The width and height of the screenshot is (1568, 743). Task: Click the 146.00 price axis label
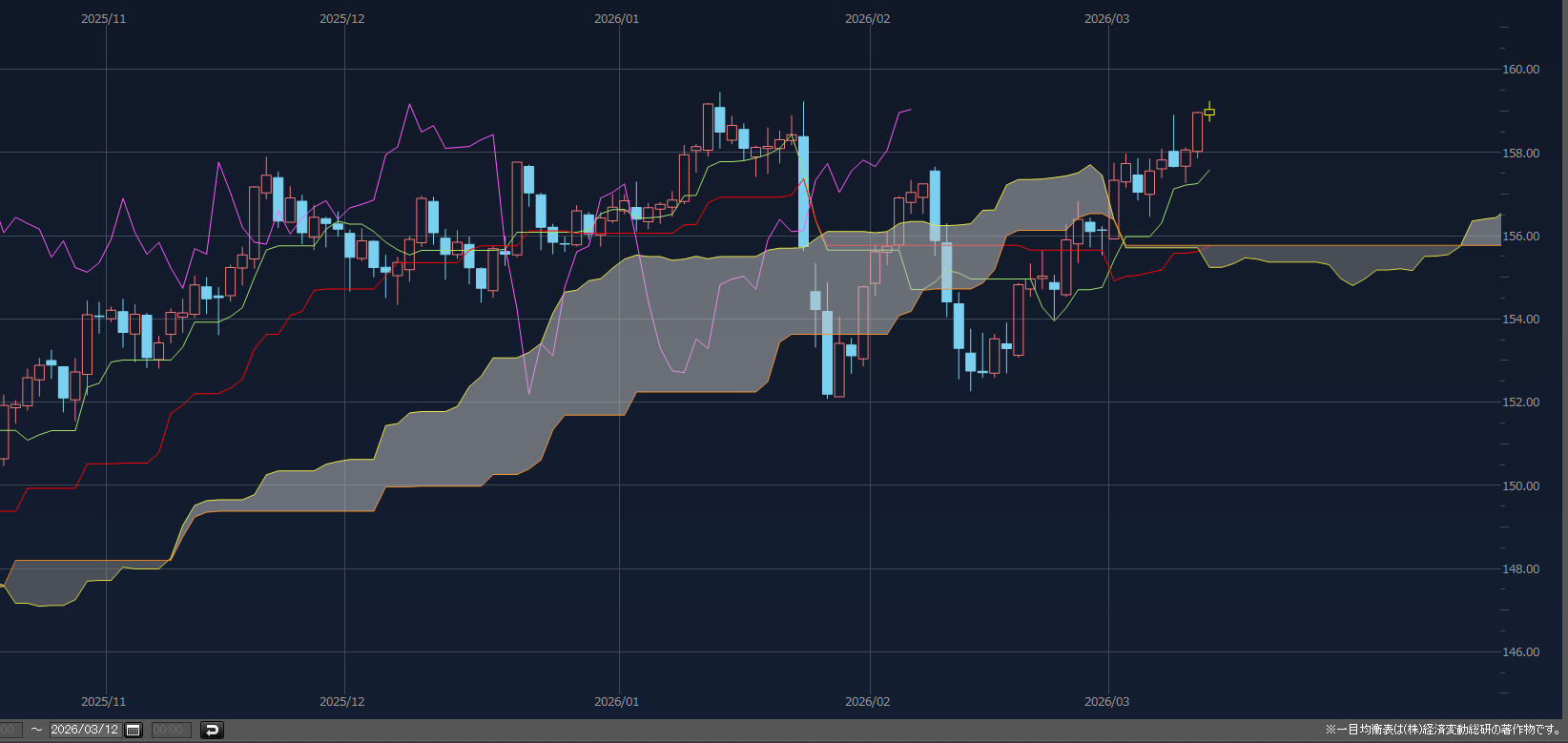click(x=1520, y=652)
